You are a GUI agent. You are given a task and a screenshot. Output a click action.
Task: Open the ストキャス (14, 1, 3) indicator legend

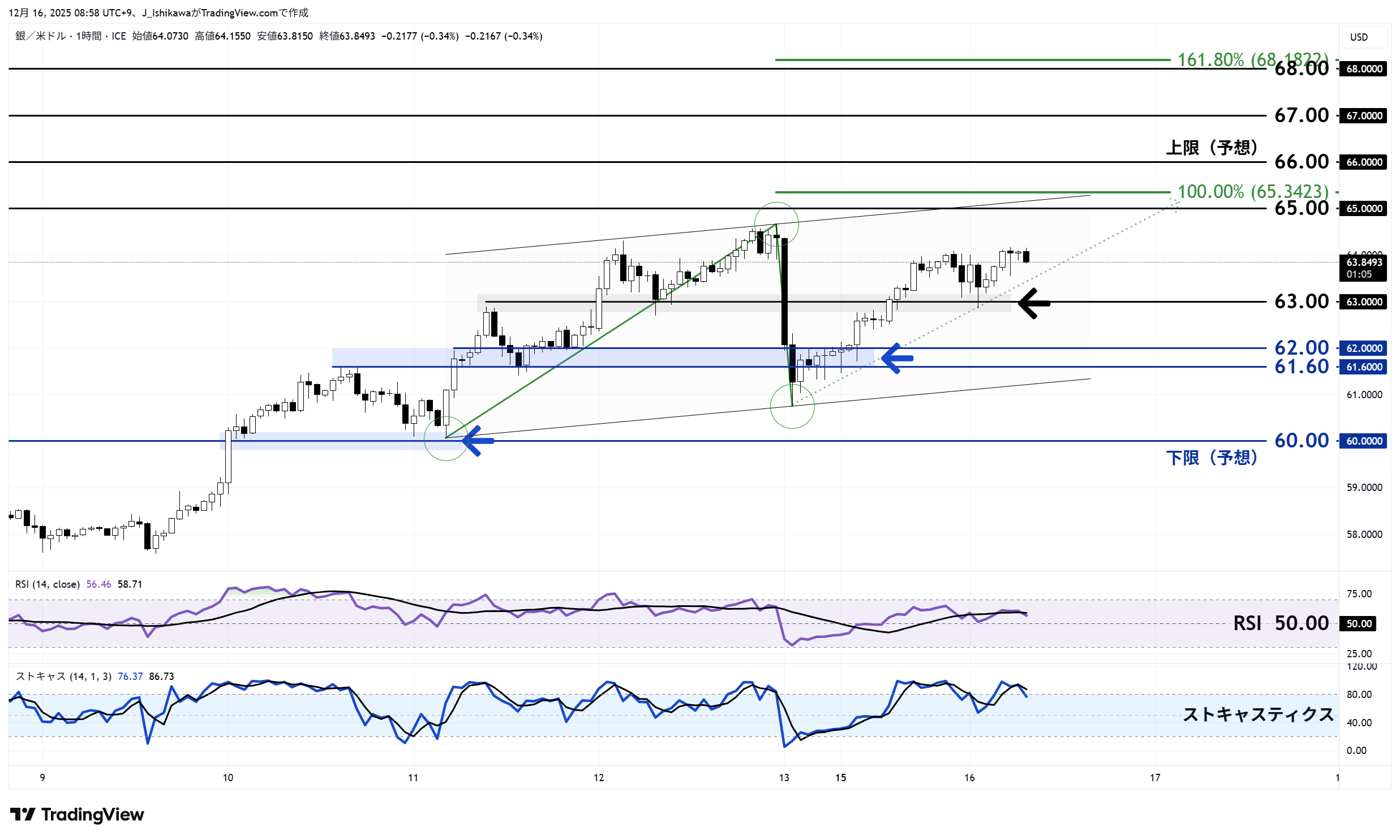coord(63,677)
